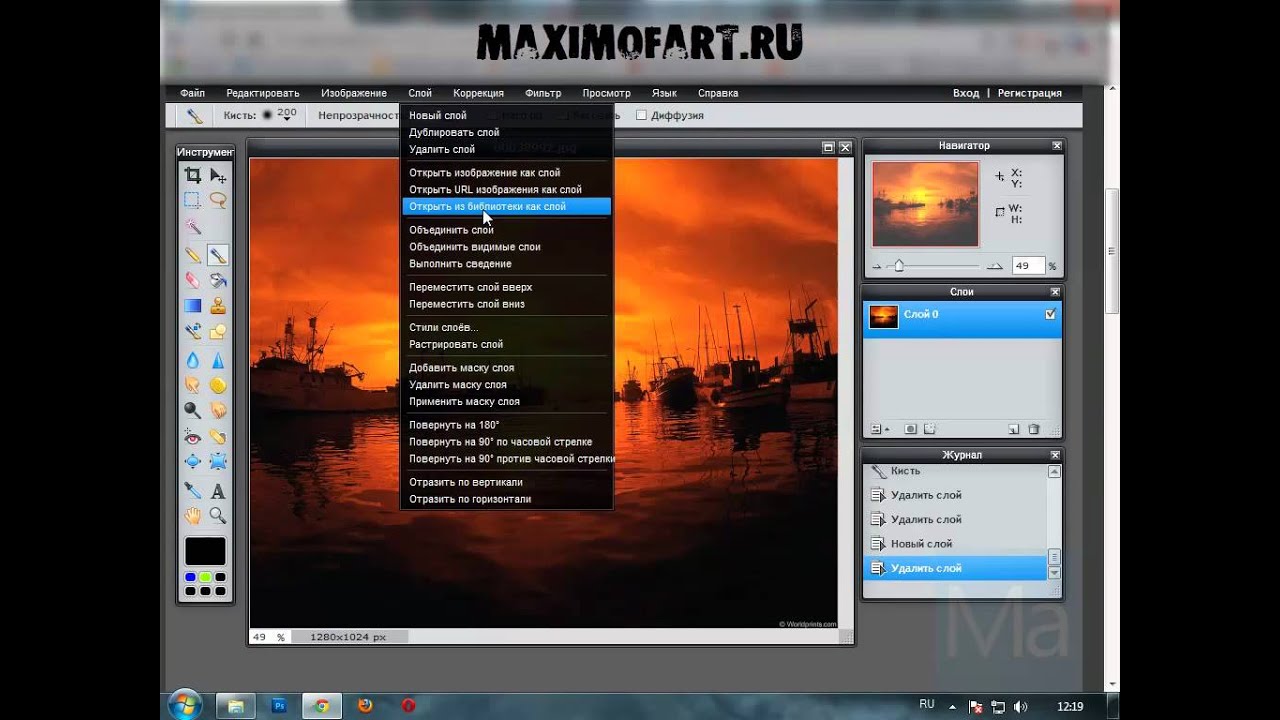Click new layer icon in Слои panel

click(x=1014, y=429)
